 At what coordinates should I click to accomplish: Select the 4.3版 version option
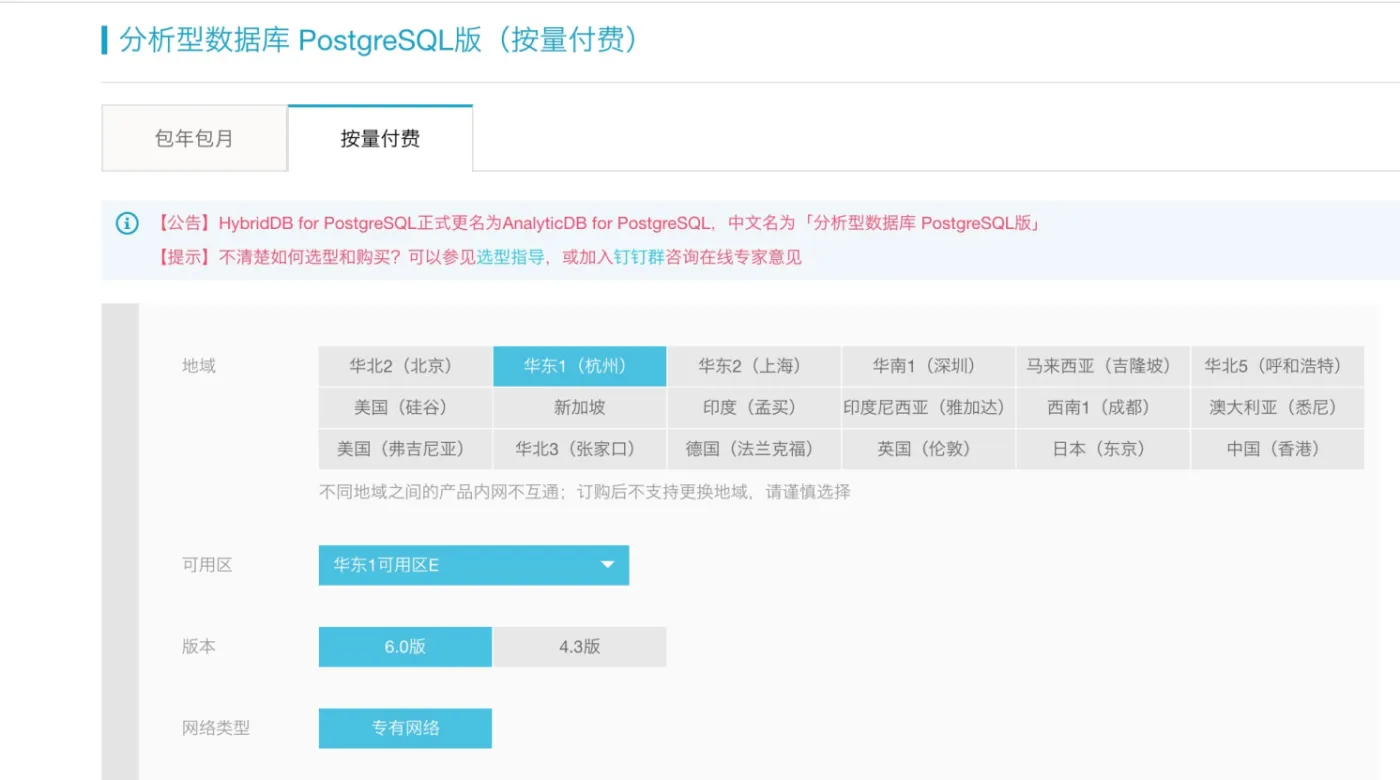coord(580,647)
